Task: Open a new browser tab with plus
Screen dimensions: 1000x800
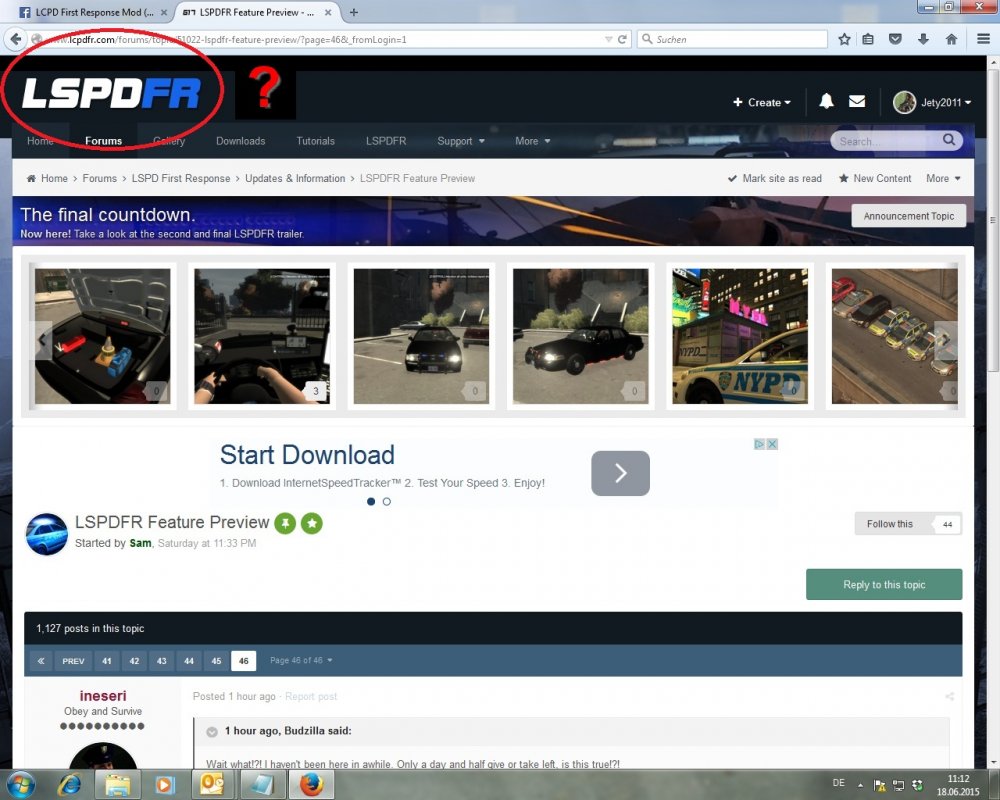Action: click(354, 12)
